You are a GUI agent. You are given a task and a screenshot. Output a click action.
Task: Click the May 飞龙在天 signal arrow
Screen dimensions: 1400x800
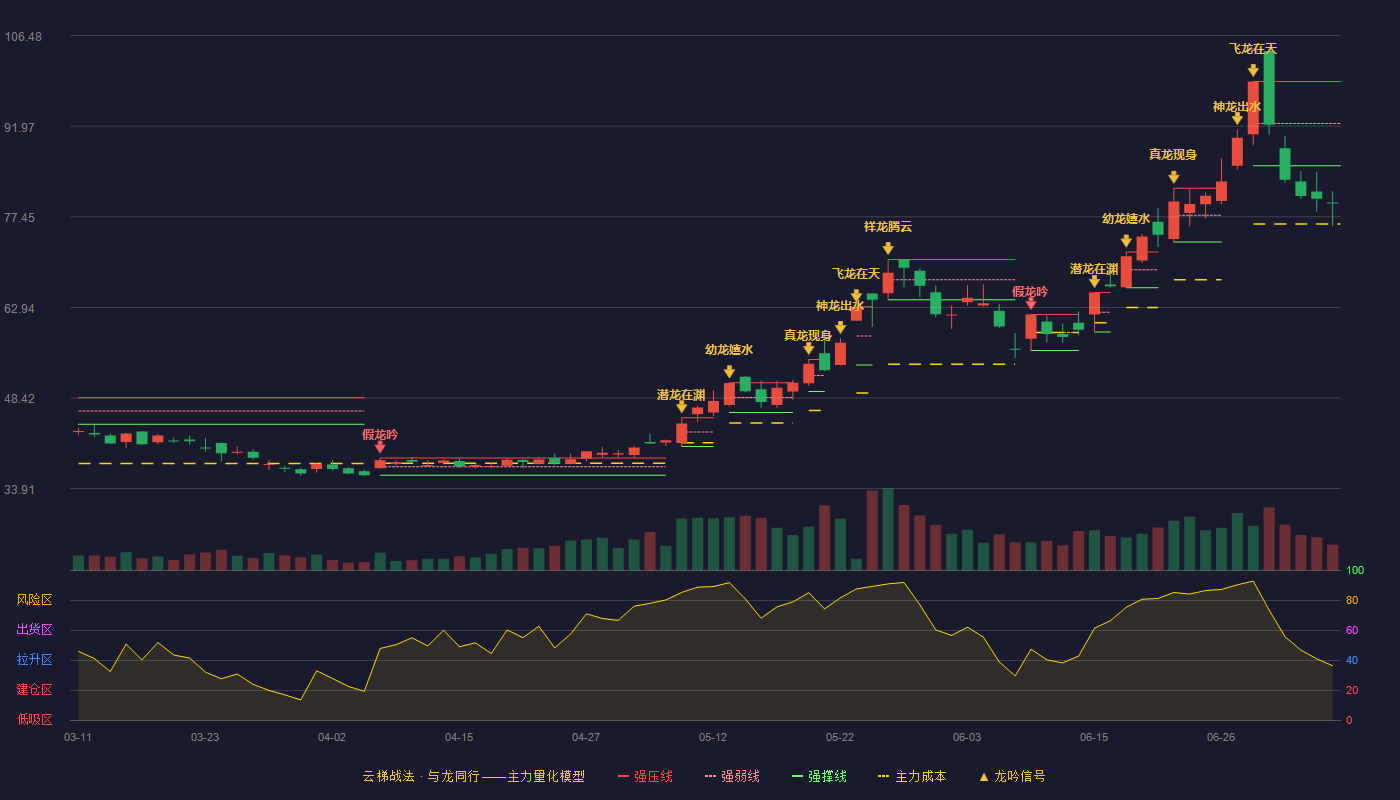(856, 296)
